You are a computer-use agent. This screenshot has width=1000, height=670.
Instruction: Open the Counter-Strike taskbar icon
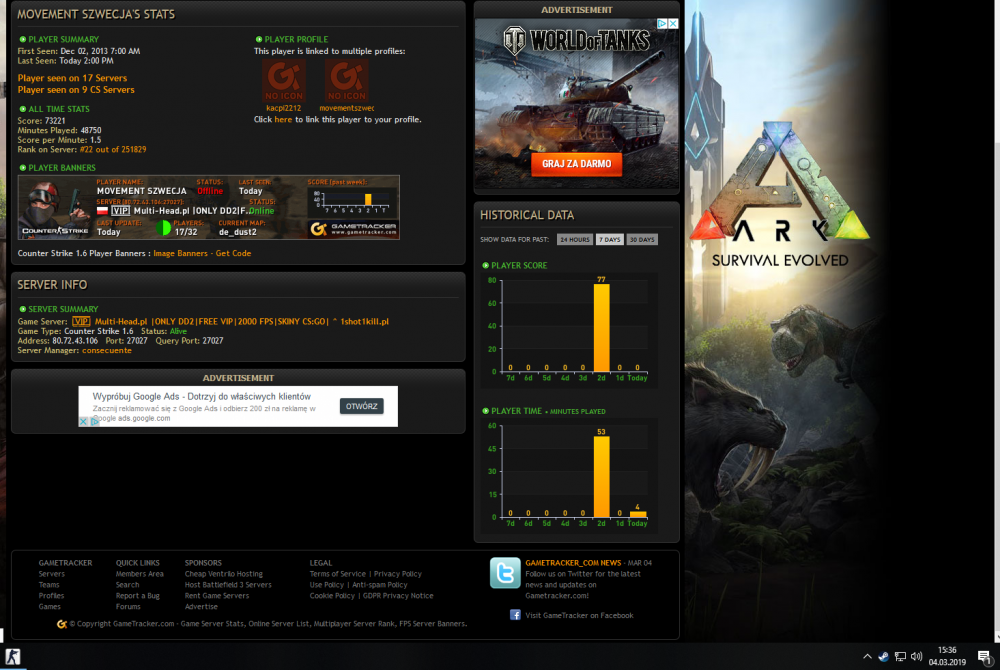13,656
